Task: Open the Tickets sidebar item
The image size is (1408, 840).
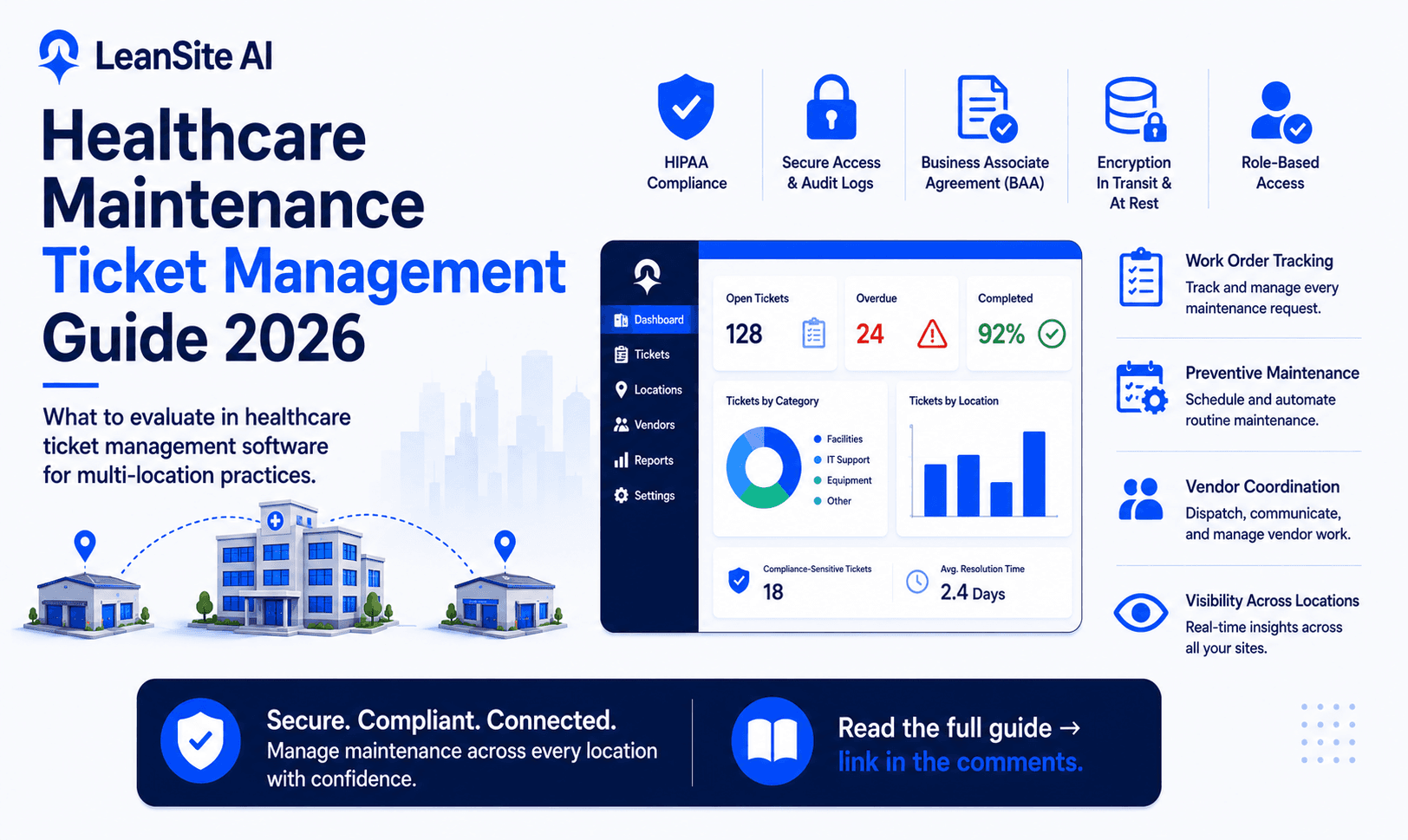Action: click(642, 355)
